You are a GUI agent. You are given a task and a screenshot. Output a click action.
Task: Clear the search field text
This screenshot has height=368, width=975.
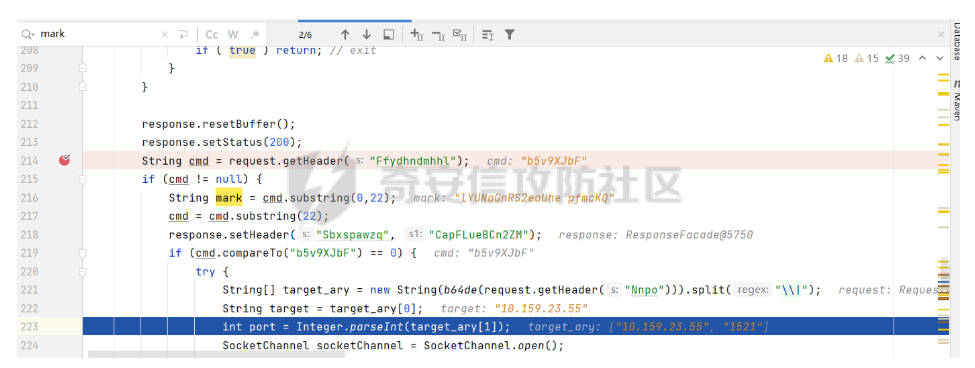(165, 35)
